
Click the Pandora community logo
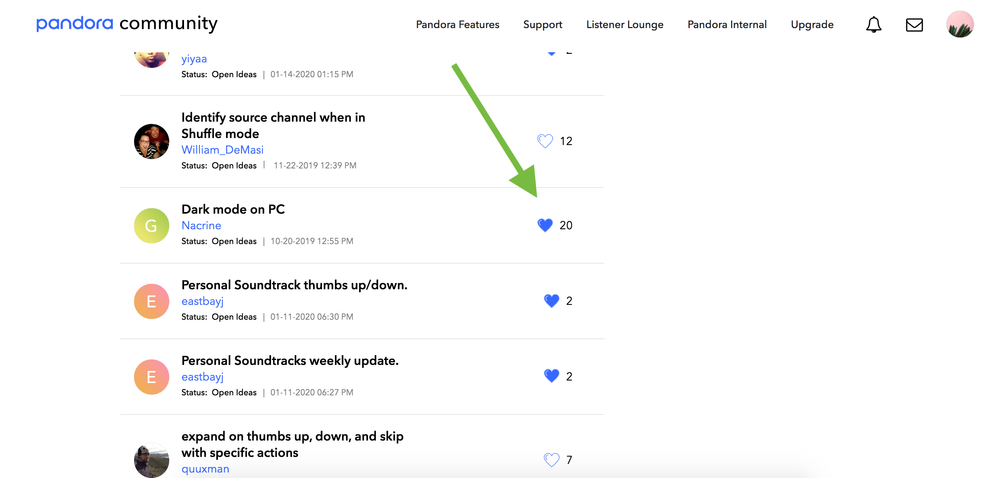pos(126,24)
